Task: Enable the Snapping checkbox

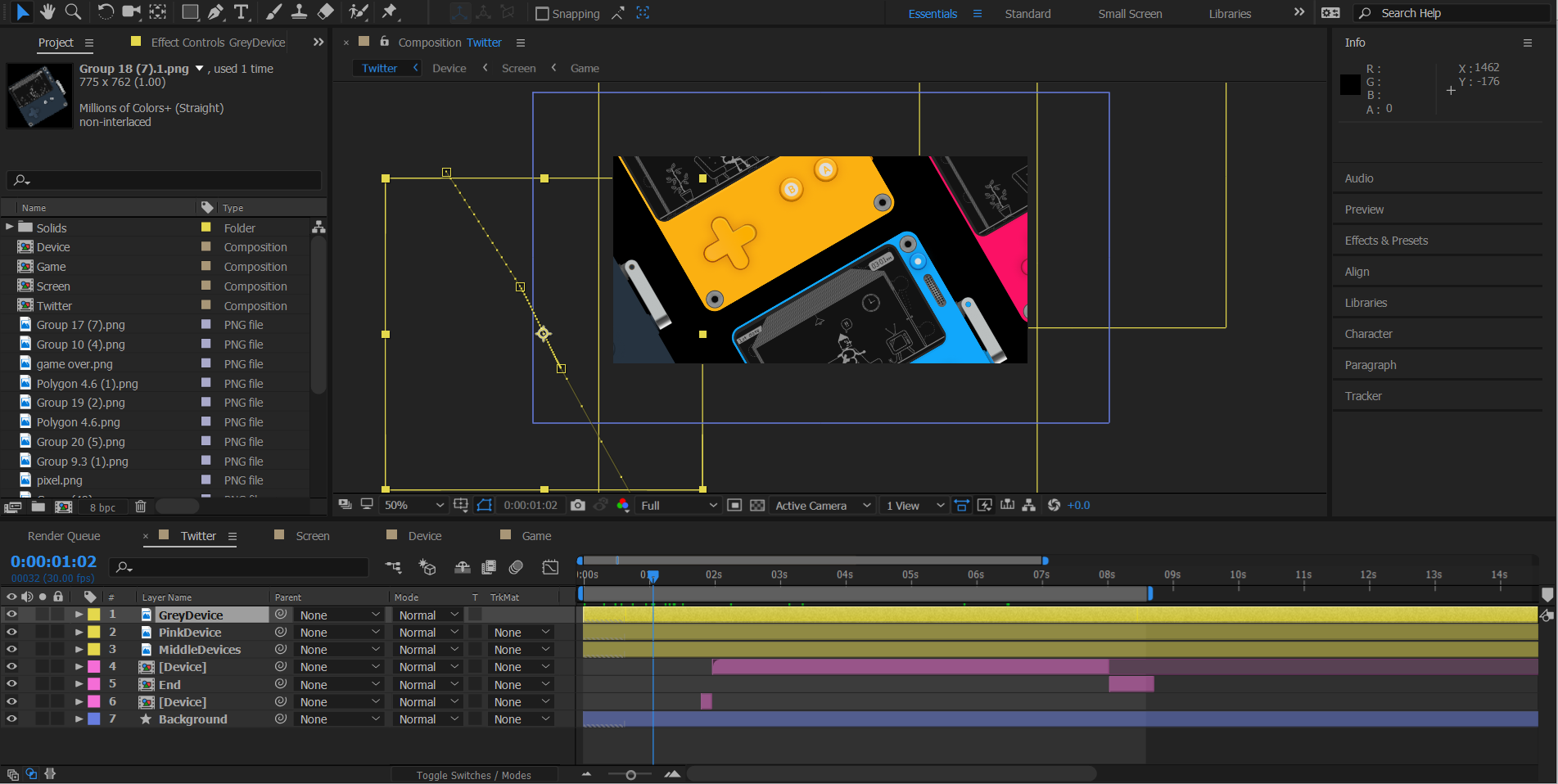Action: (542, 14)
